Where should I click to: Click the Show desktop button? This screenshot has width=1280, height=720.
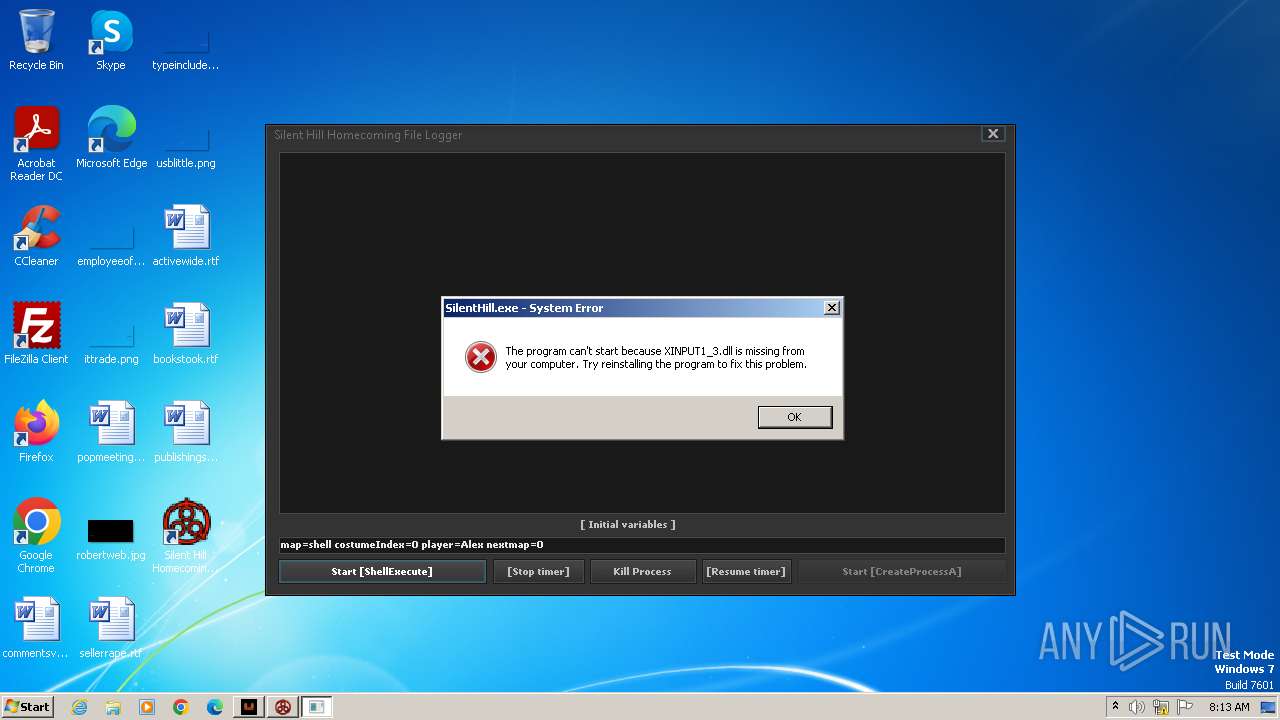click(x=1268, y=707)
